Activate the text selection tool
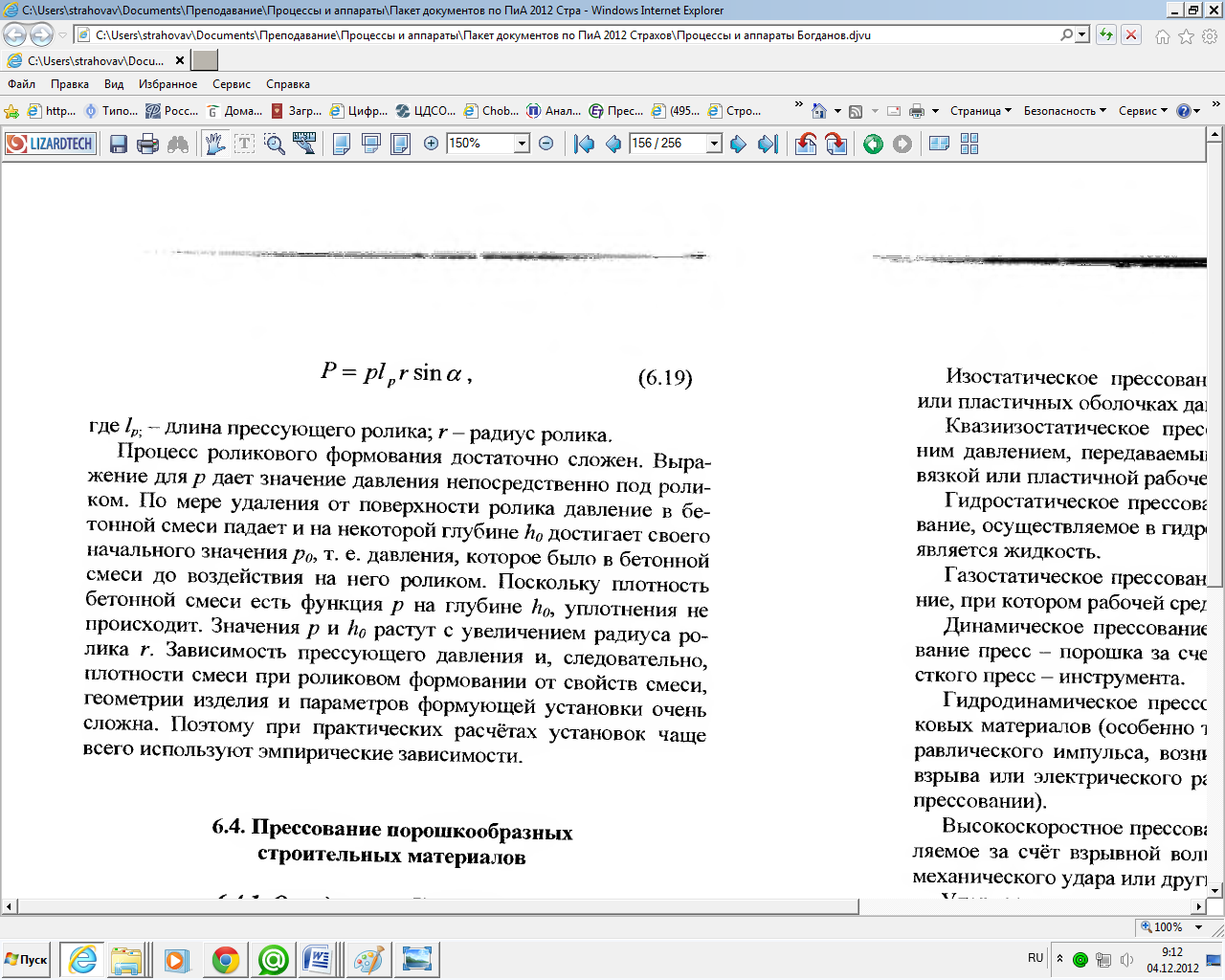The image size is (1225, 980). coord(245,144)
